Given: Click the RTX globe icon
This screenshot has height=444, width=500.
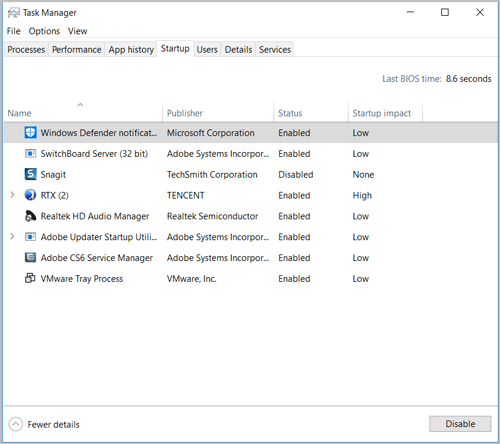Looking at the screenshot, I should [30, 195].
